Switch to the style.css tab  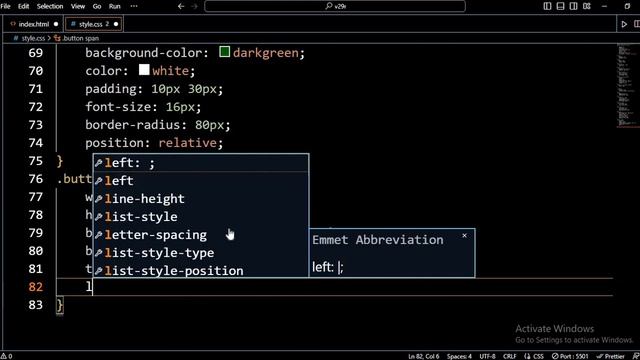(93, 24)
